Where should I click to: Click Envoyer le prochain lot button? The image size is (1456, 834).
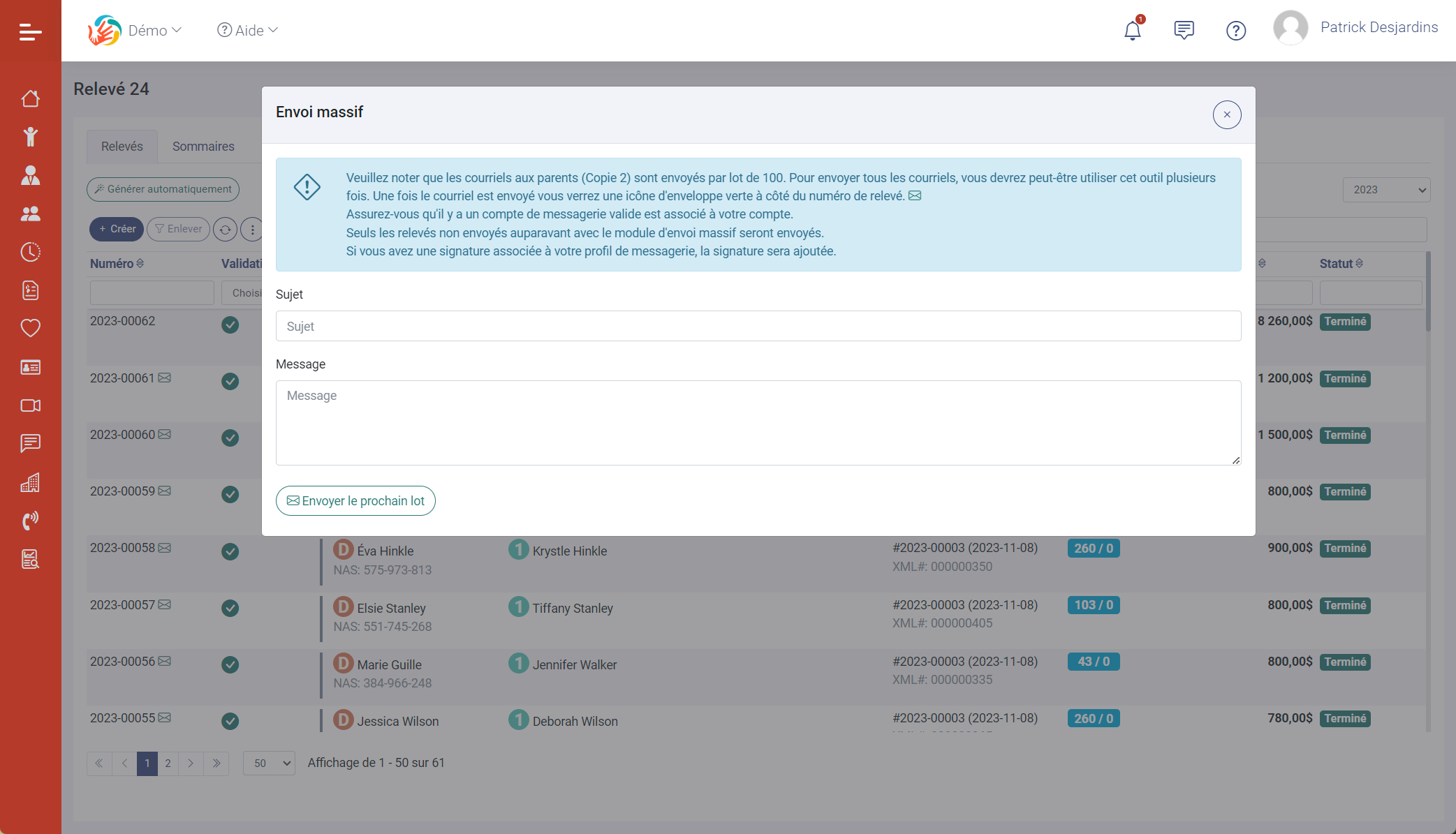(x=355, y=500)
